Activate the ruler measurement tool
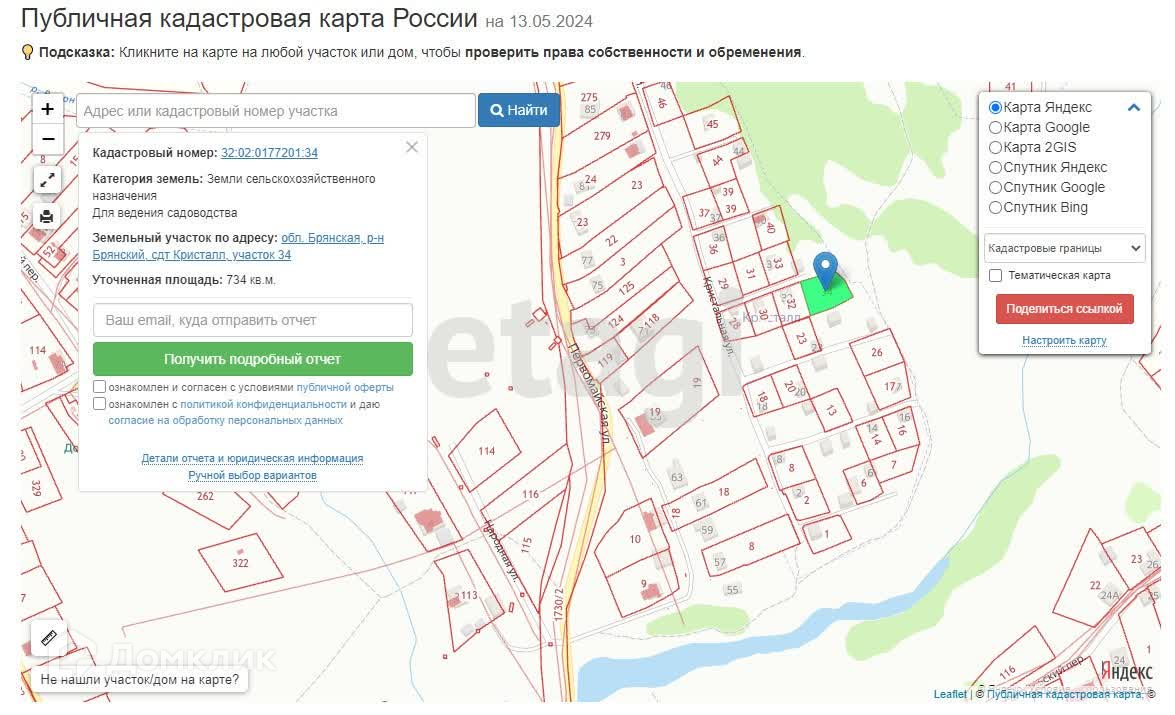The height and width of the screenshot is (715, 1175). pos(49,639)
